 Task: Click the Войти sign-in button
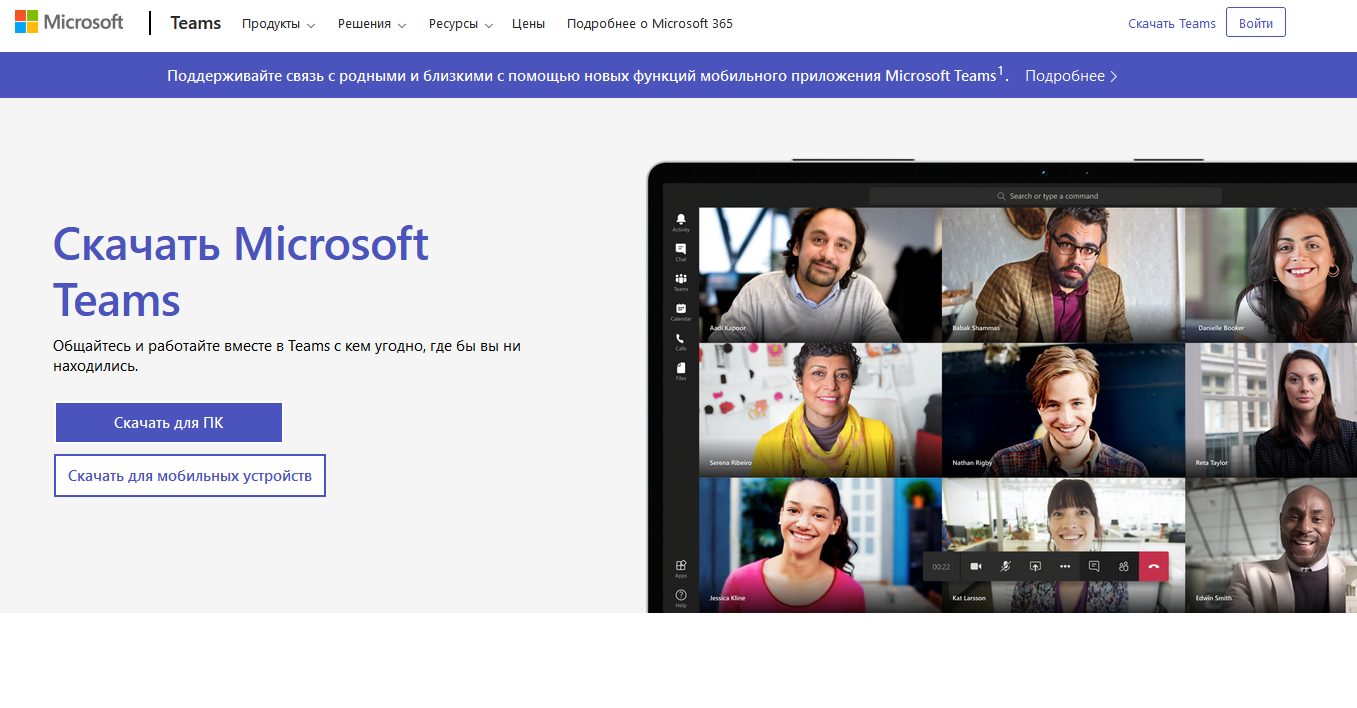[1255, 23]
